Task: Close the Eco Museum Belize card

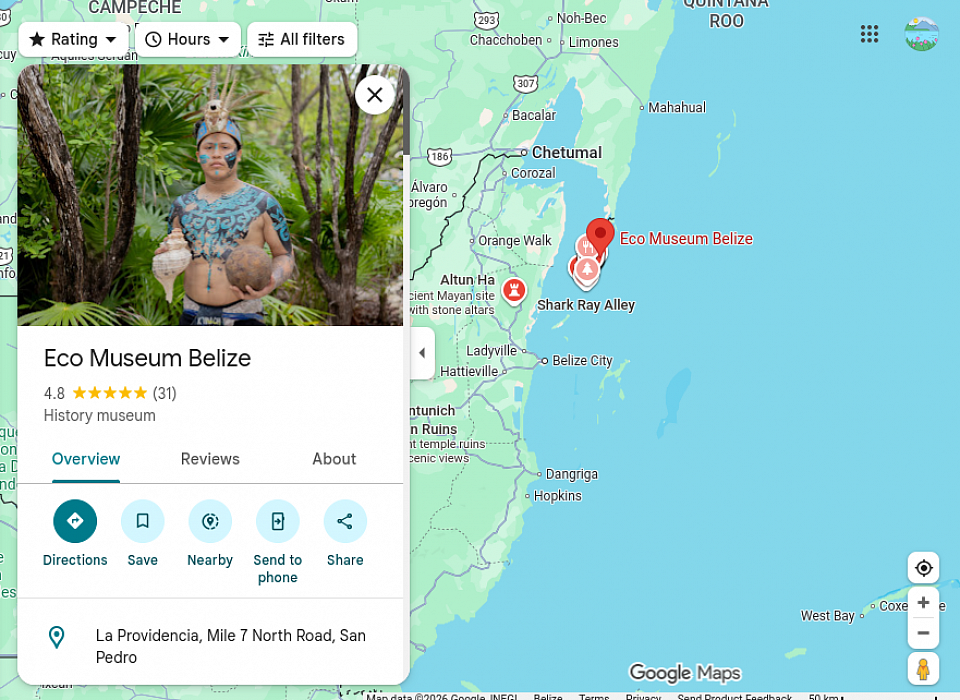Action: [375, 95]
